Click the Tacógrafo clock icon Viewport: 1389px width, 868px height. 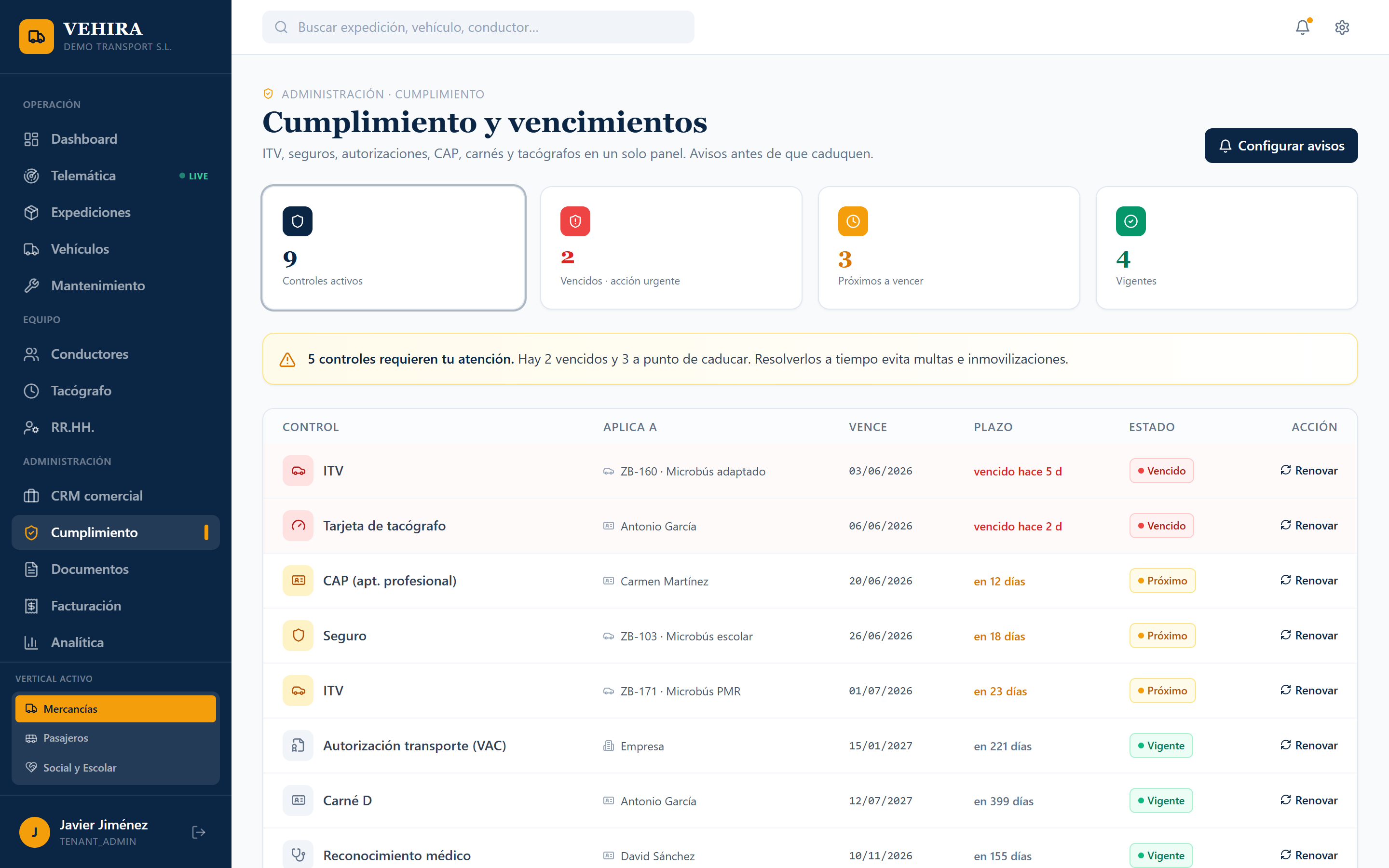[x=31, y=391]
